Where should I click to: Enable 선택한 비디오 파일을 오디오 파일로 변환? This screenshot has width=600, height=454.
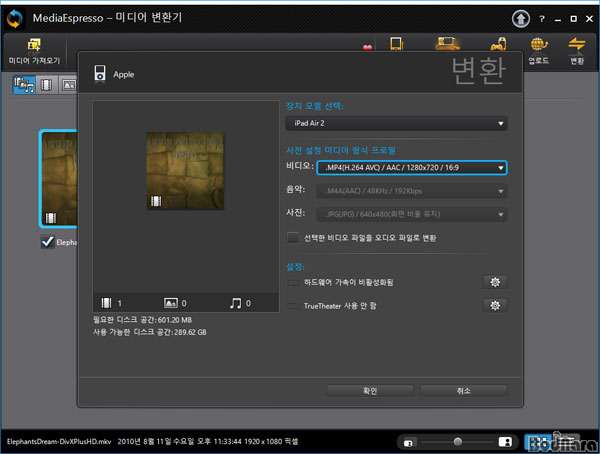[293, 238]
